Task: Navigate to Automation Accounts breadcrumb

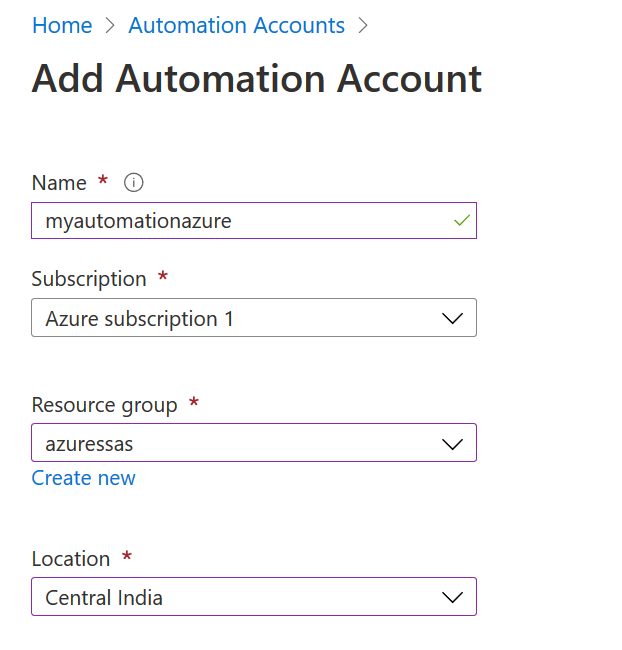Action: click(237, 26)
